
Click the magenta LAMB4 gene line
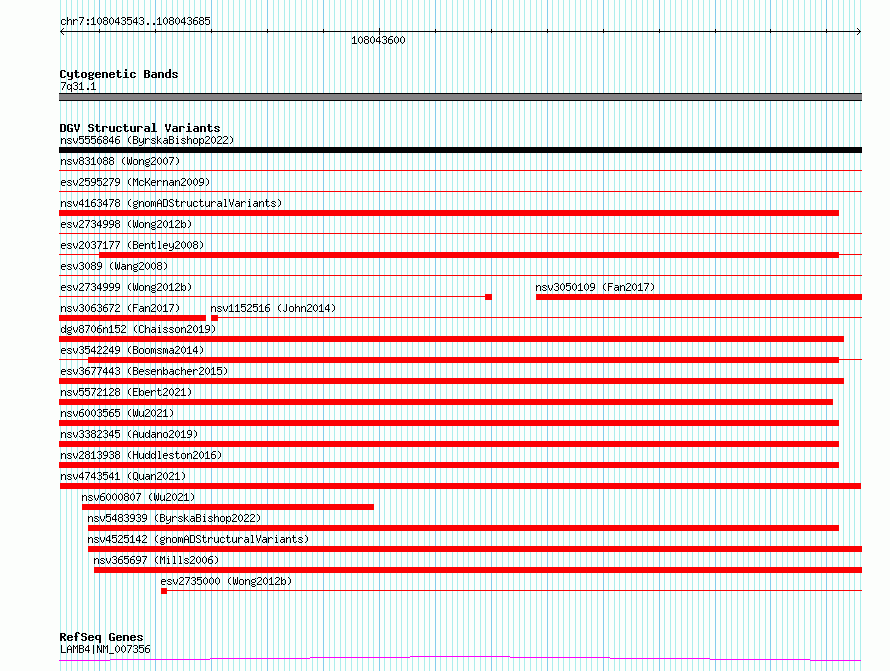pyautogui.click(x=460, y=659)
